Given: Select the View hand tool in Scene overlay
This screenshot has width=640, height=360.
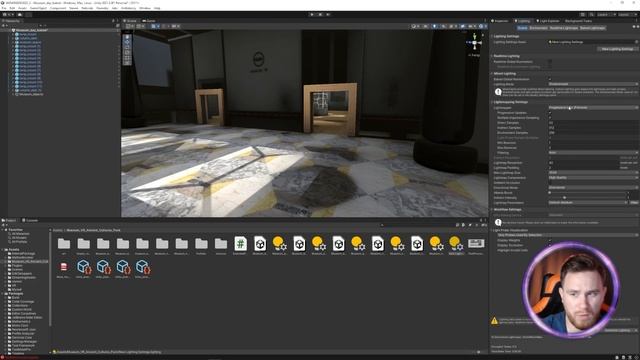Looking at the screenshot, I should coord(127,37).
